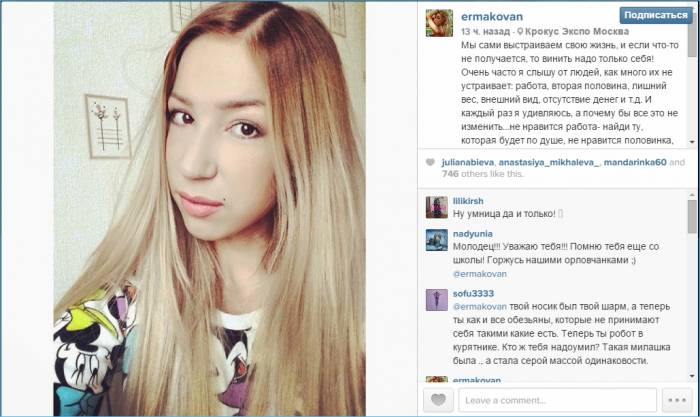This screenshot has width=700, height=417.
Task: Click @ermakovan mention in nadyunia's comment
Action: pyautogui.click(x=479, y=274)
